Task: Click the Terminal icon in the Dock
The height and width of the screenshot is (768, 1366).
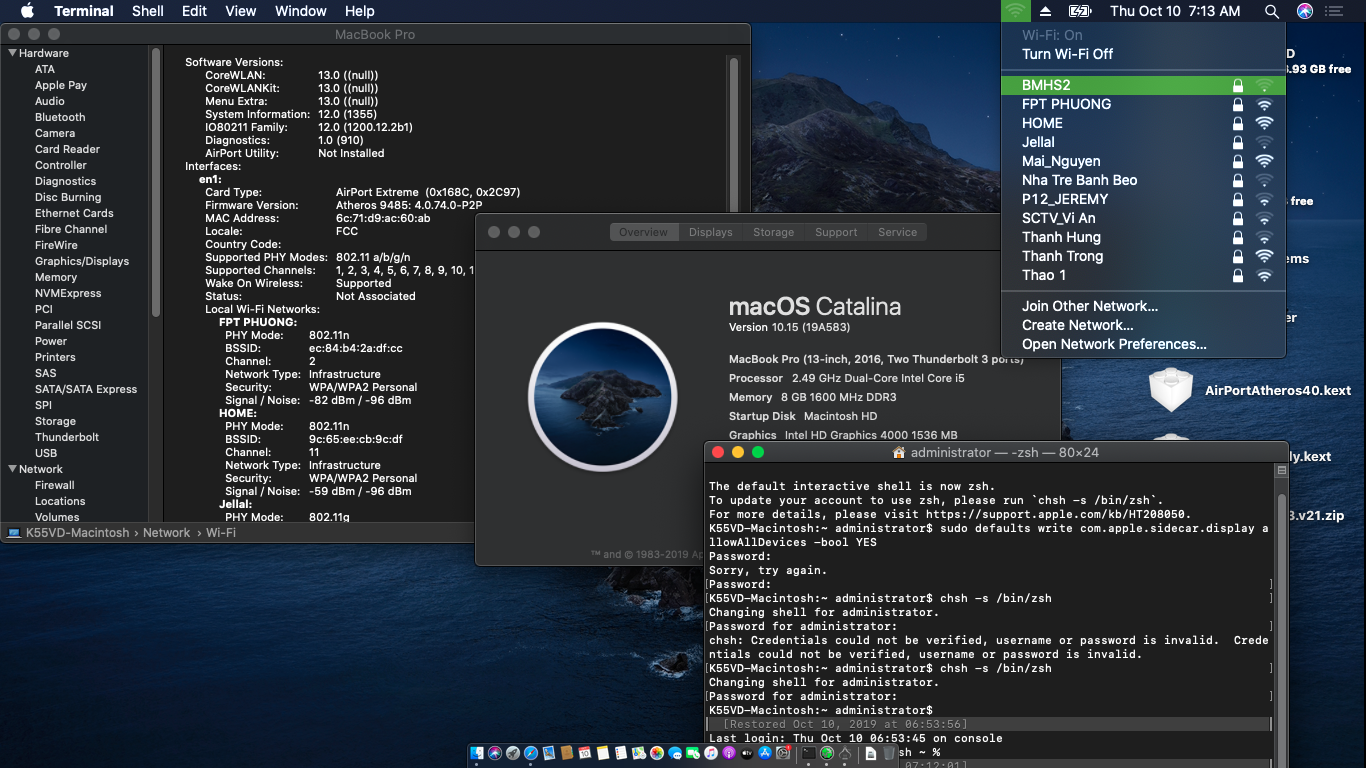Action: [809, 753]
